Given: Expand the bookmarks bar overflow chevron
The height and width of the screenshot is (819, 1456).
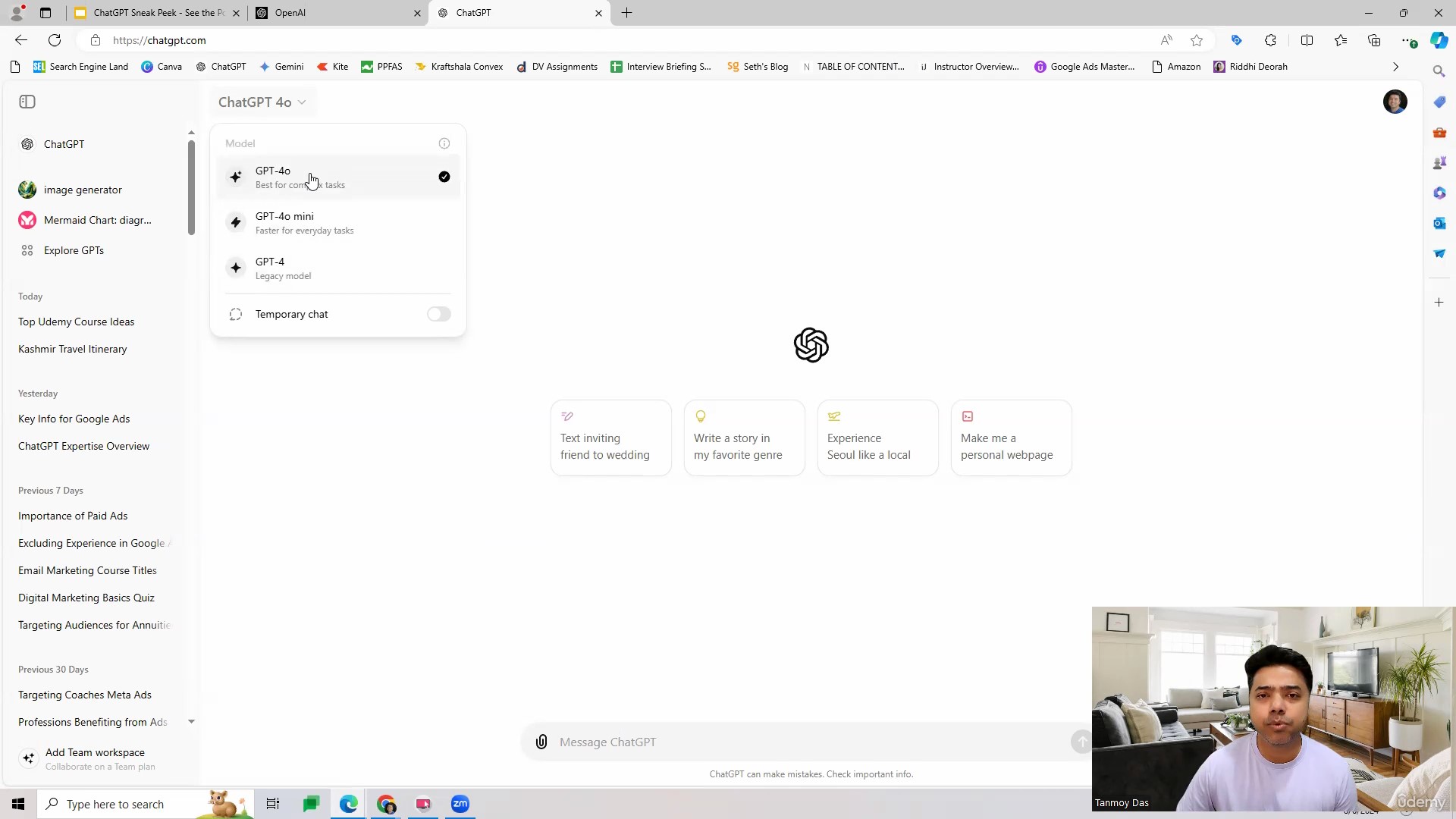Looking at the screenshot, I should (x=1395, y=67).
